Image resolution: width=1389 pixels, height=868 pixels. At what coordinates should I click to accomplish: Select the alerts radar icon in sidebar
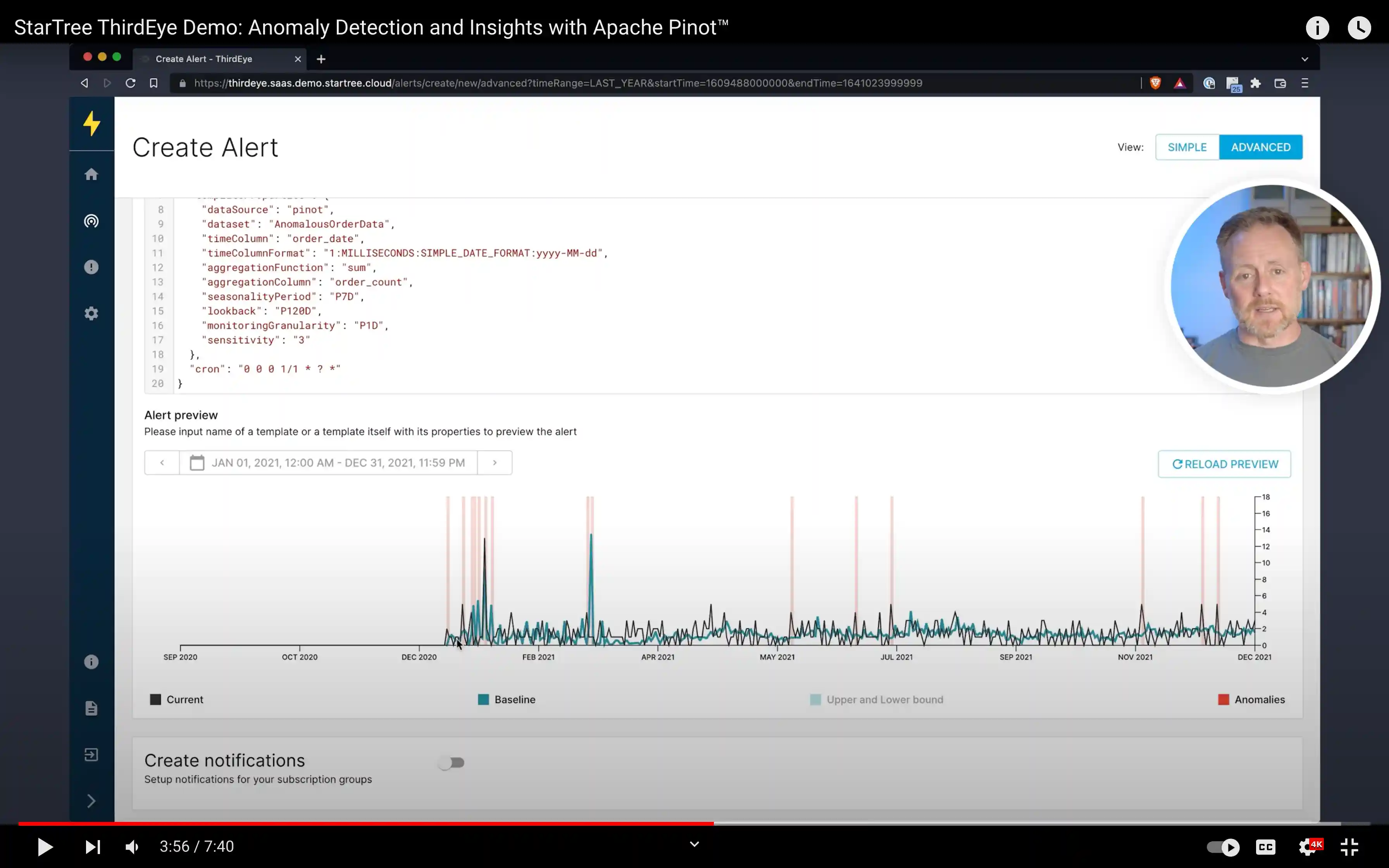[x=91, y=220]
